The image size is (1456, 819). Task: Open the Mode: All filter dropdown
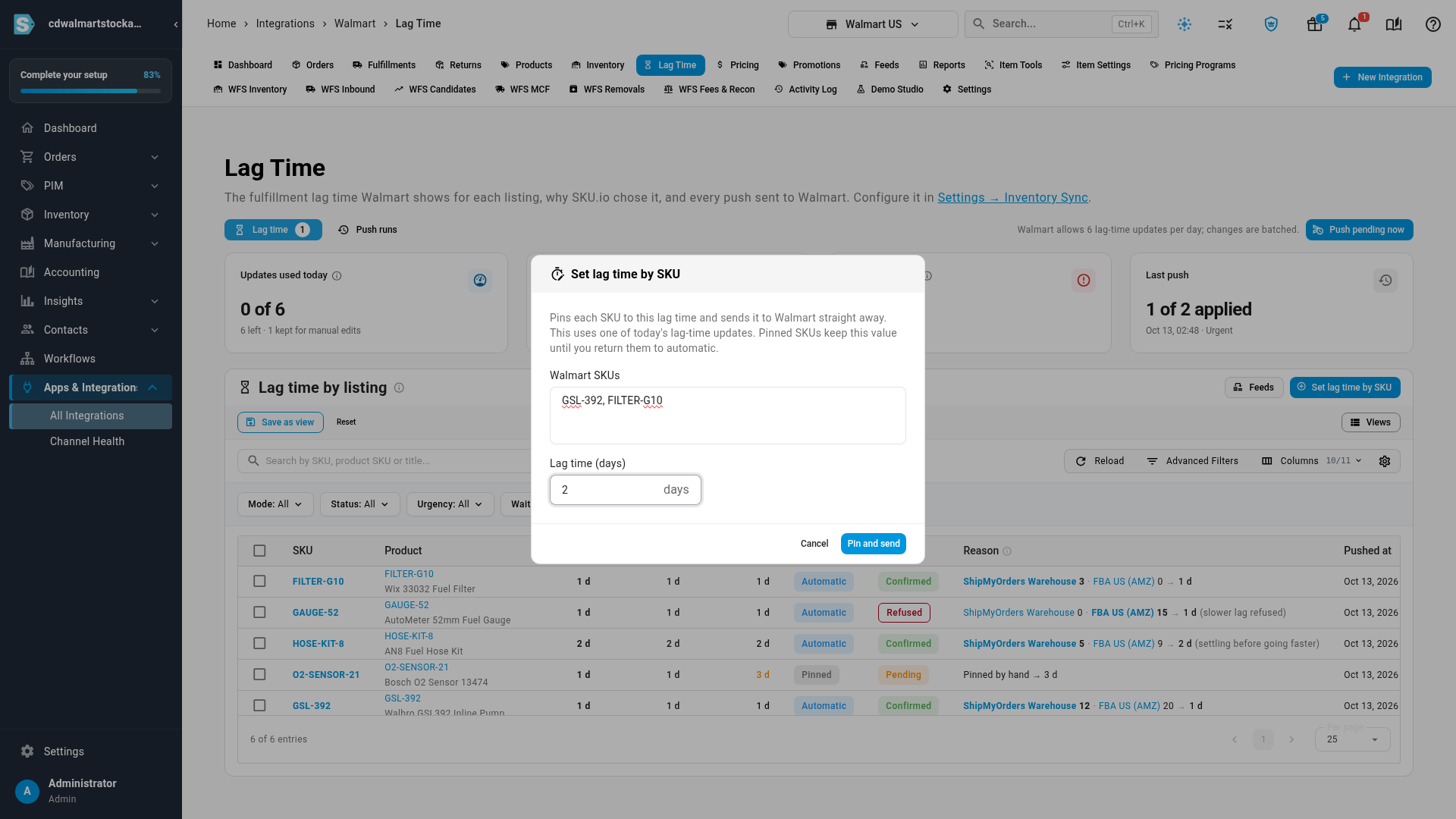(x=275, y=504)
